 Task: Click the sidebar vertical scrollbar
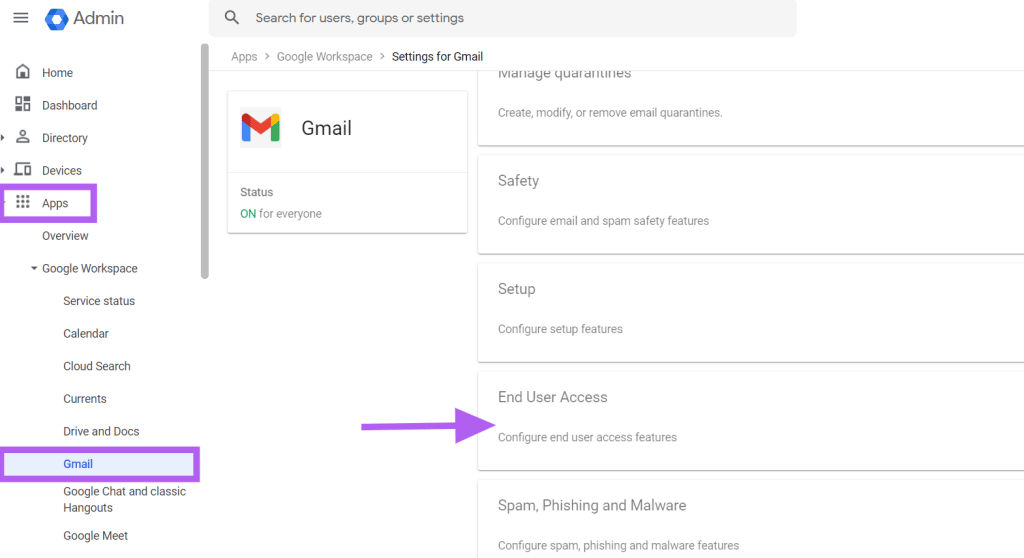(204, 161)
